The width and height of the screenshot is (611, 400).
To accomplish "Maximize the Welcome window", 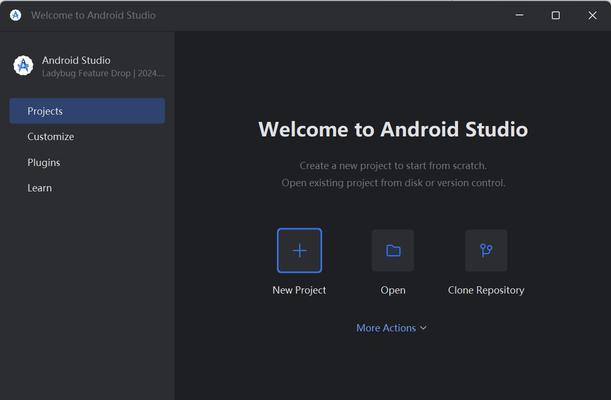I will [556, 15].
